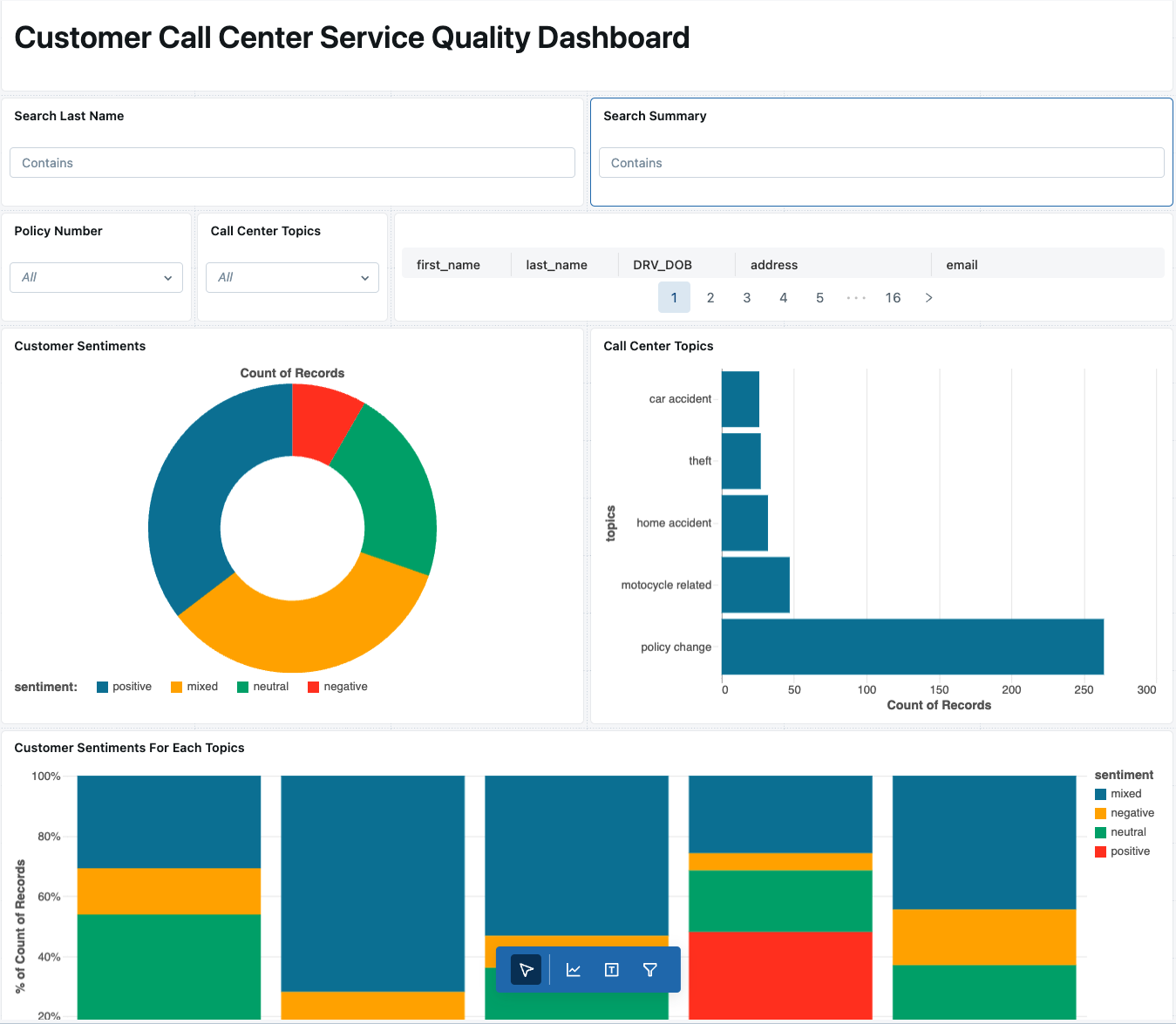Toggle neutral in the donut chart legend
The image size is (1176, 1024).
(263, 687)
